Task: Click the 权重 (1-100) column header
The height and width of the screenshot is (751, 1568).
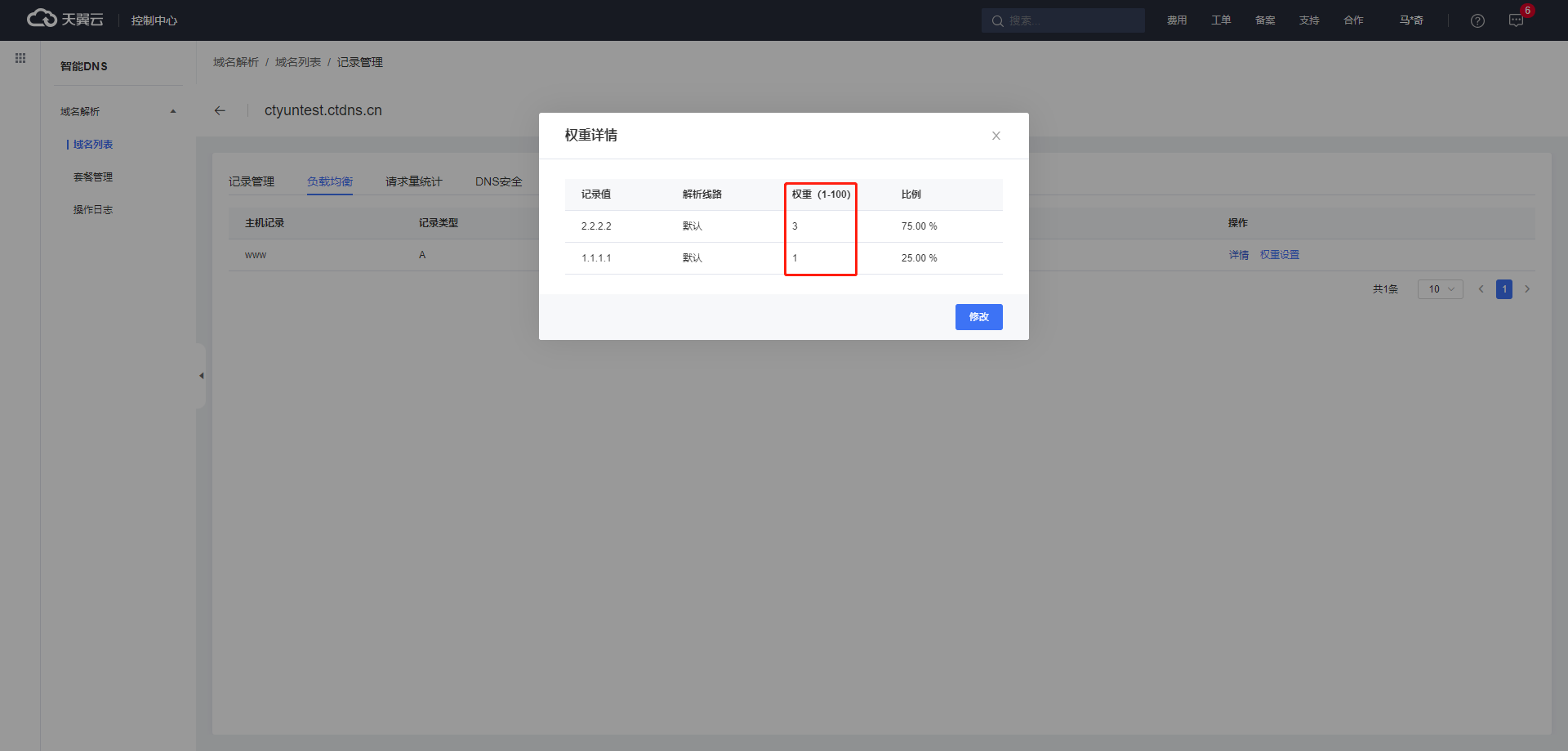Action: [x=821, y=194]
